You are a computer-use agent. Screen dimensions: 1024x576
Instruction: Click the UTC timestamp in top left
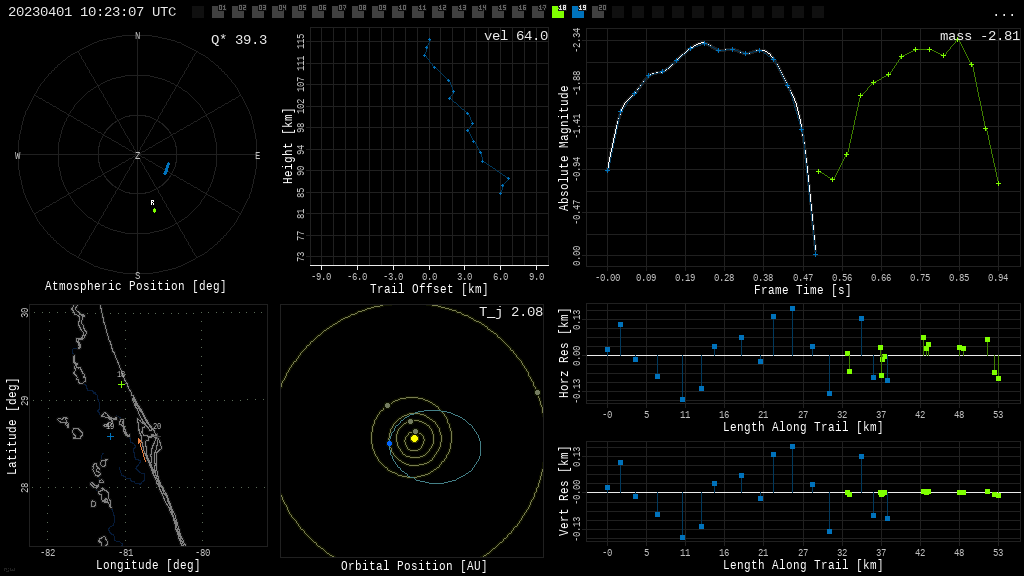(x=92, y=12)
